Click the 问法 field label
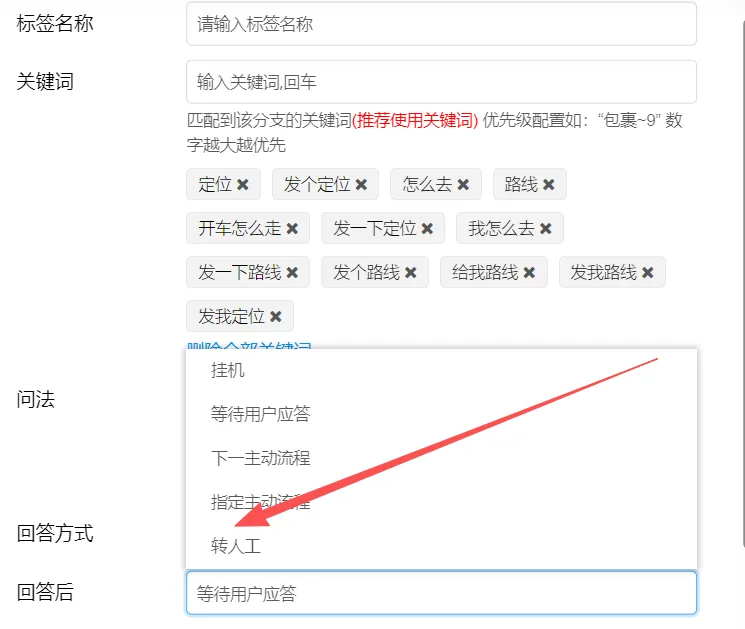The height and width of the screenshot is (629, 745). tap(36, 399)
